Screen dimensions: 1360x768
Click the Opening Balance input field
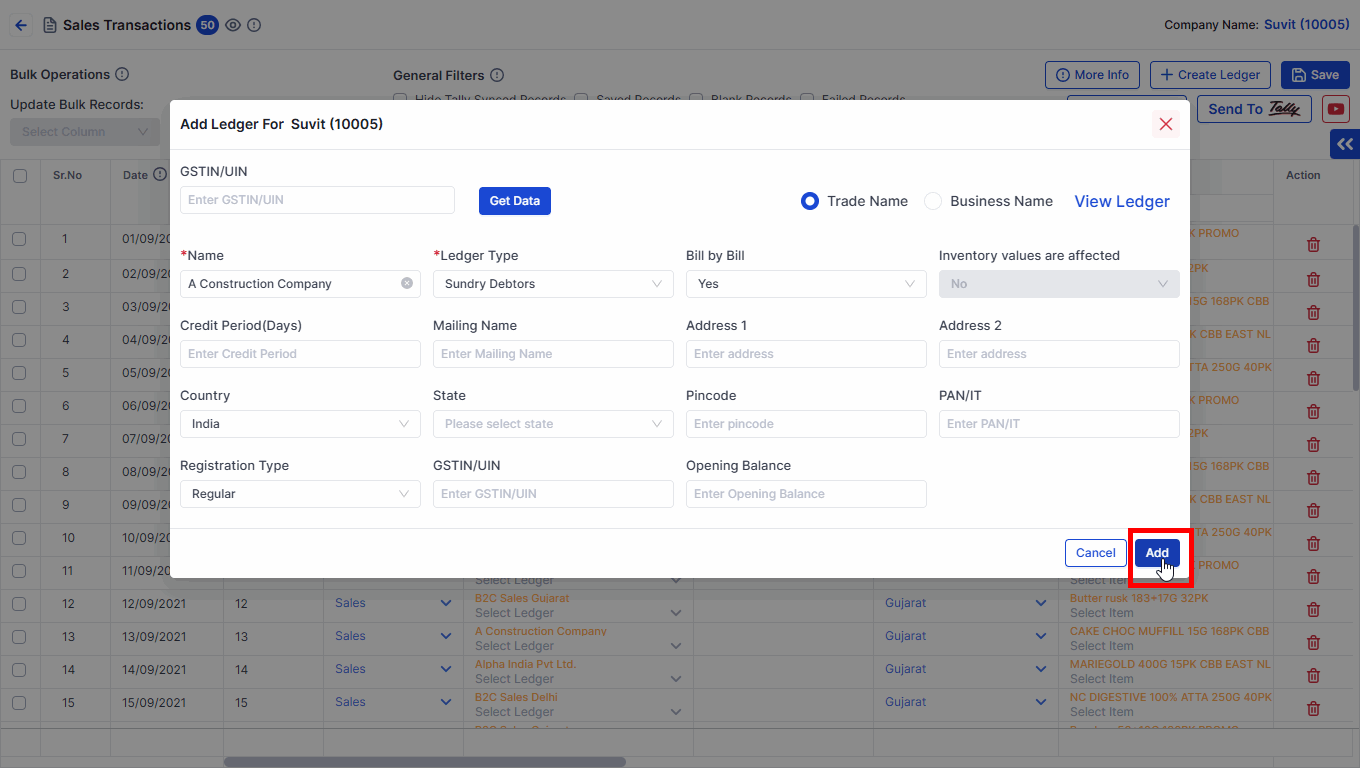tap(806, 494)
